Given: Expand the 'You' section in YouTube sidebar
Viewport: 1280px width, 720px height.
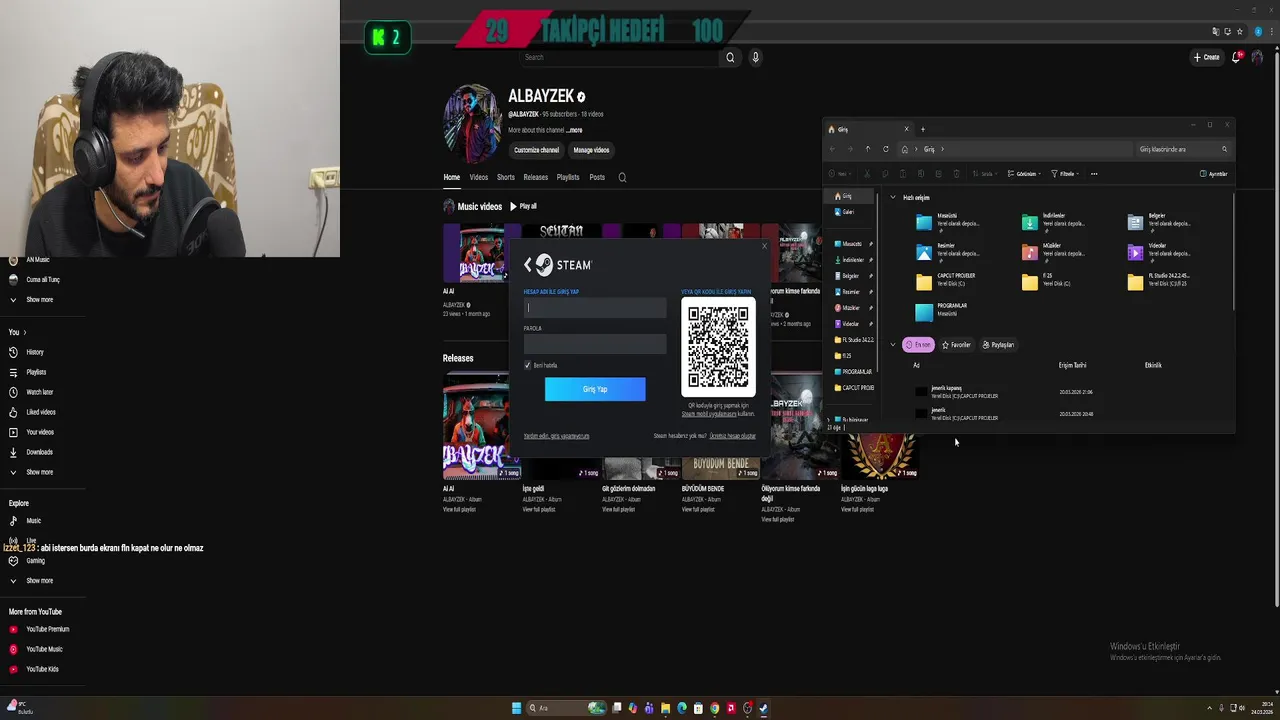Looking at the screenshot, I should coord(17,332).
